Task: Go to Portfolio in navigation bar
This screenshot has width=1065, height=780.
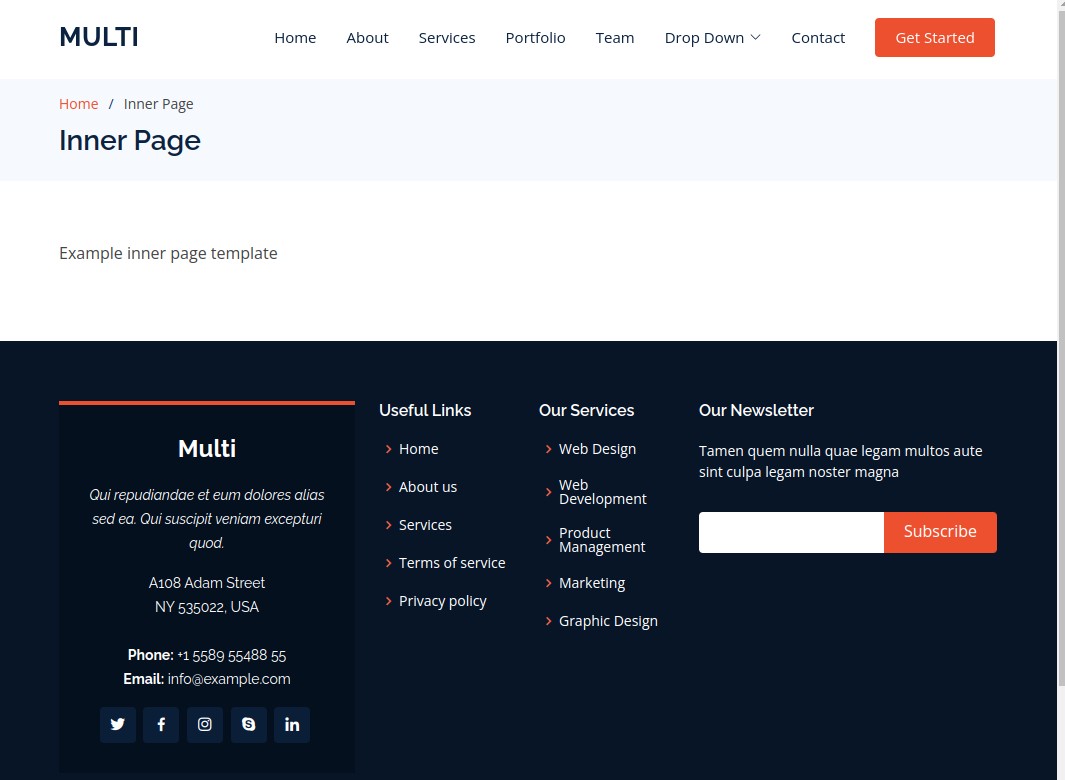Action: pyautogui.click(x=535, y=38)
